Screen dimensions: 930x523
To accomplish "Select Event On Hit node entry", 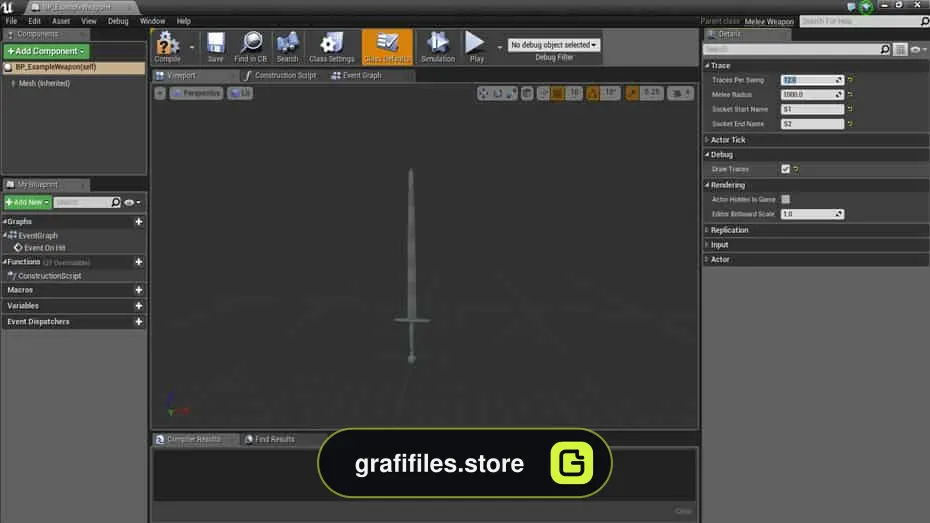I will click(x=44, y=248).
